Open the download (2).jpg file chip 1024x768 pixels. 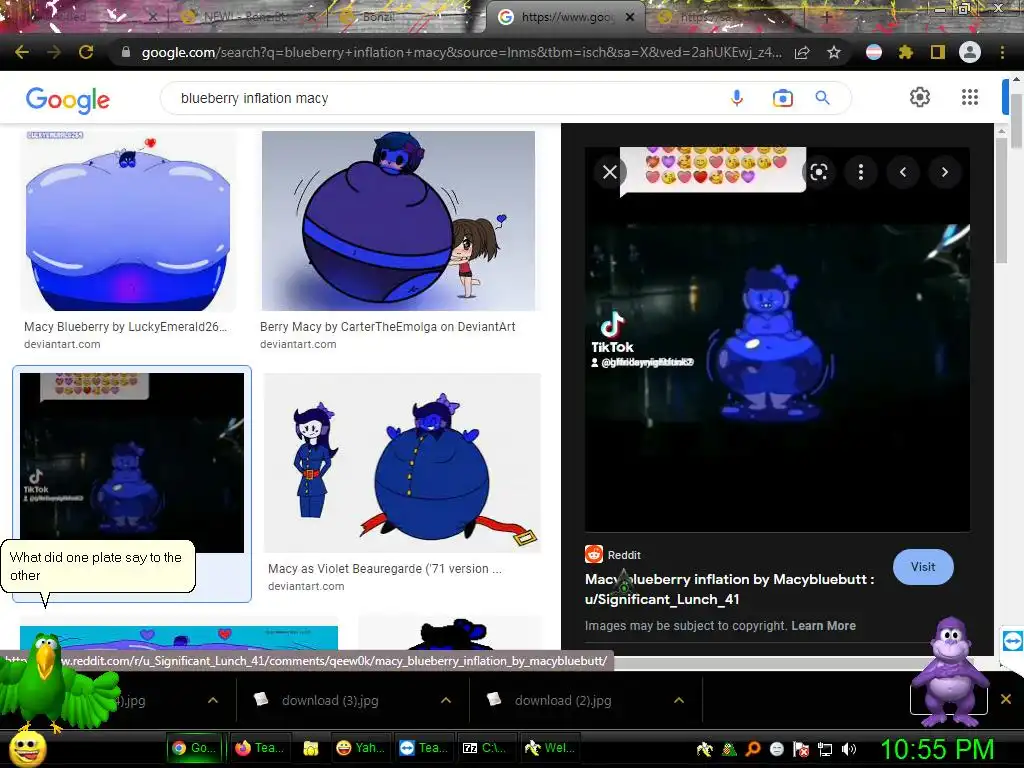pyautogui.click(x=563, y=700)
